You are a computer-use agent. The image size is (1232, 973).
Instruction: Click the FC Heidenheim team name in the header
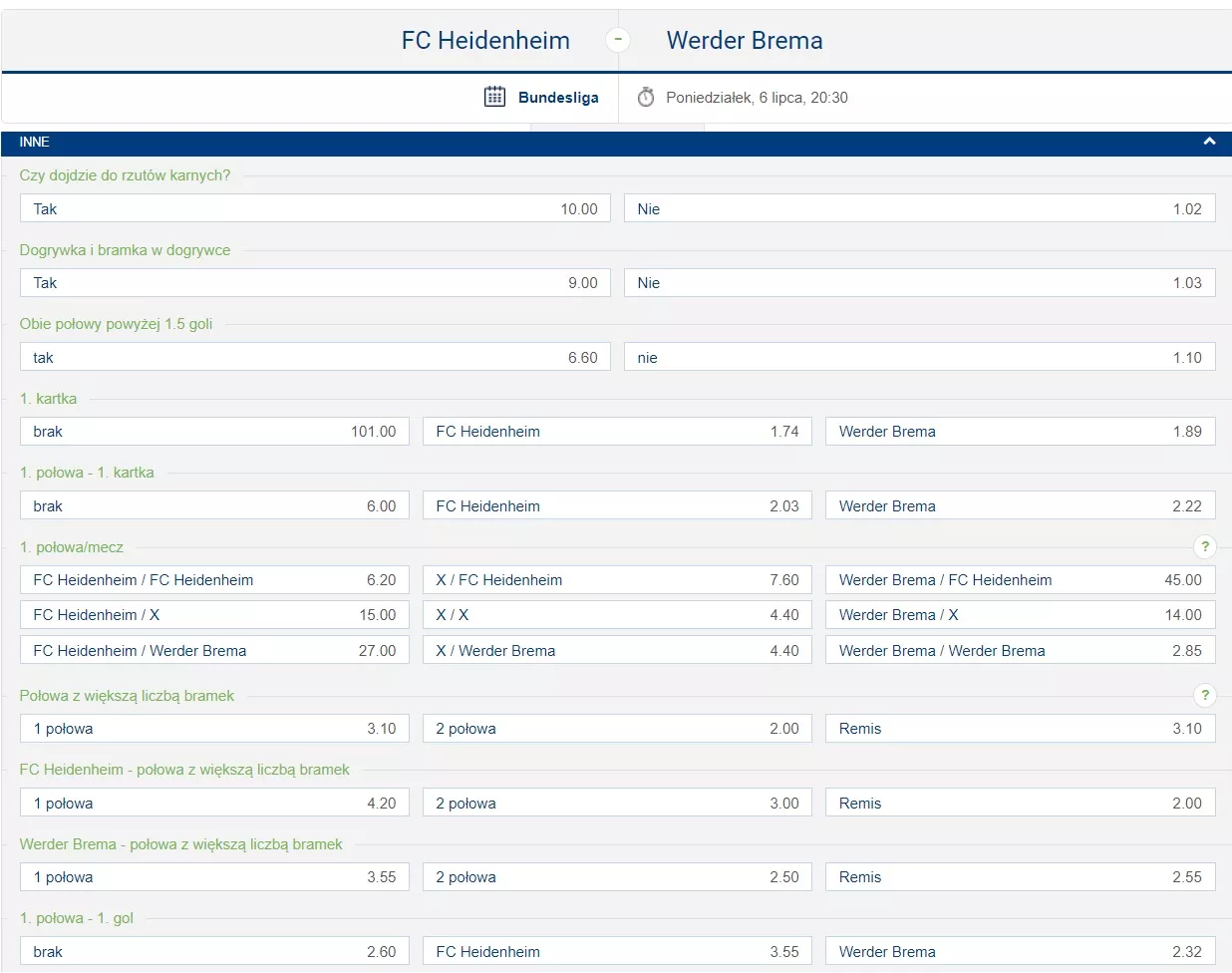485,41
